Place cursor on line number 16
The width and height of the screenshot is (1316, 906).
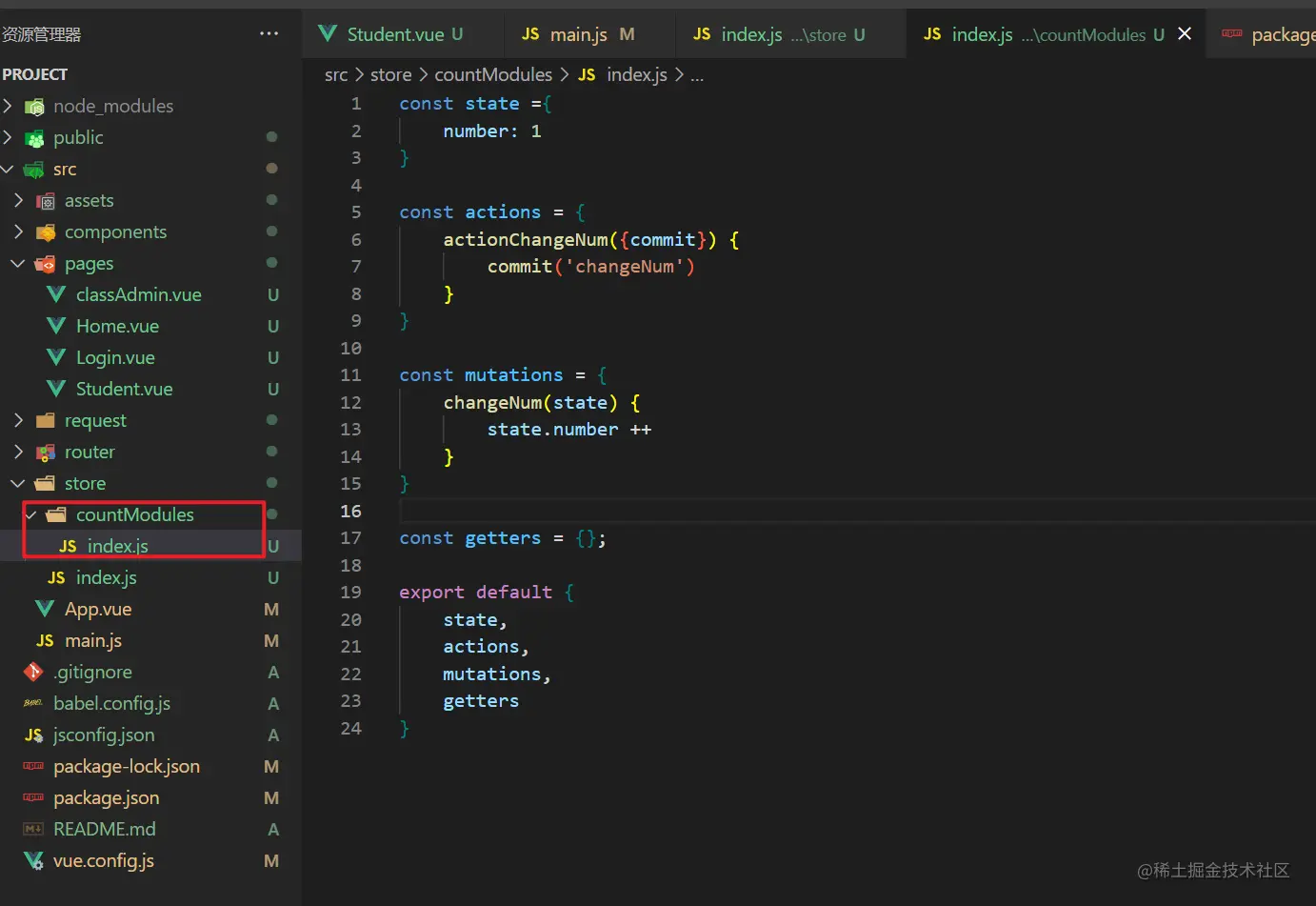click(x=350, y=511)
